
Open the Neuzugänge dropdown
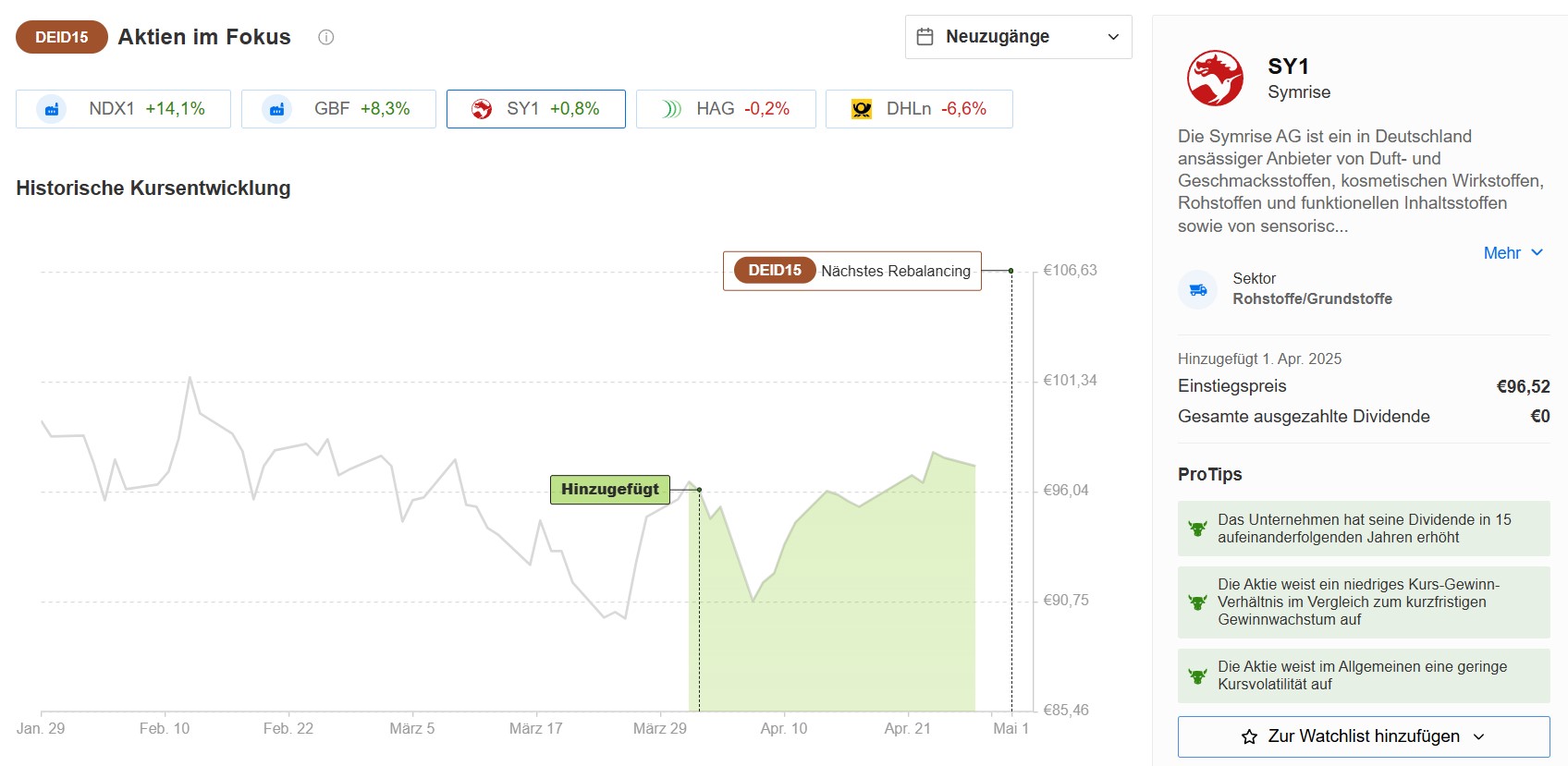coord(1018,37)
